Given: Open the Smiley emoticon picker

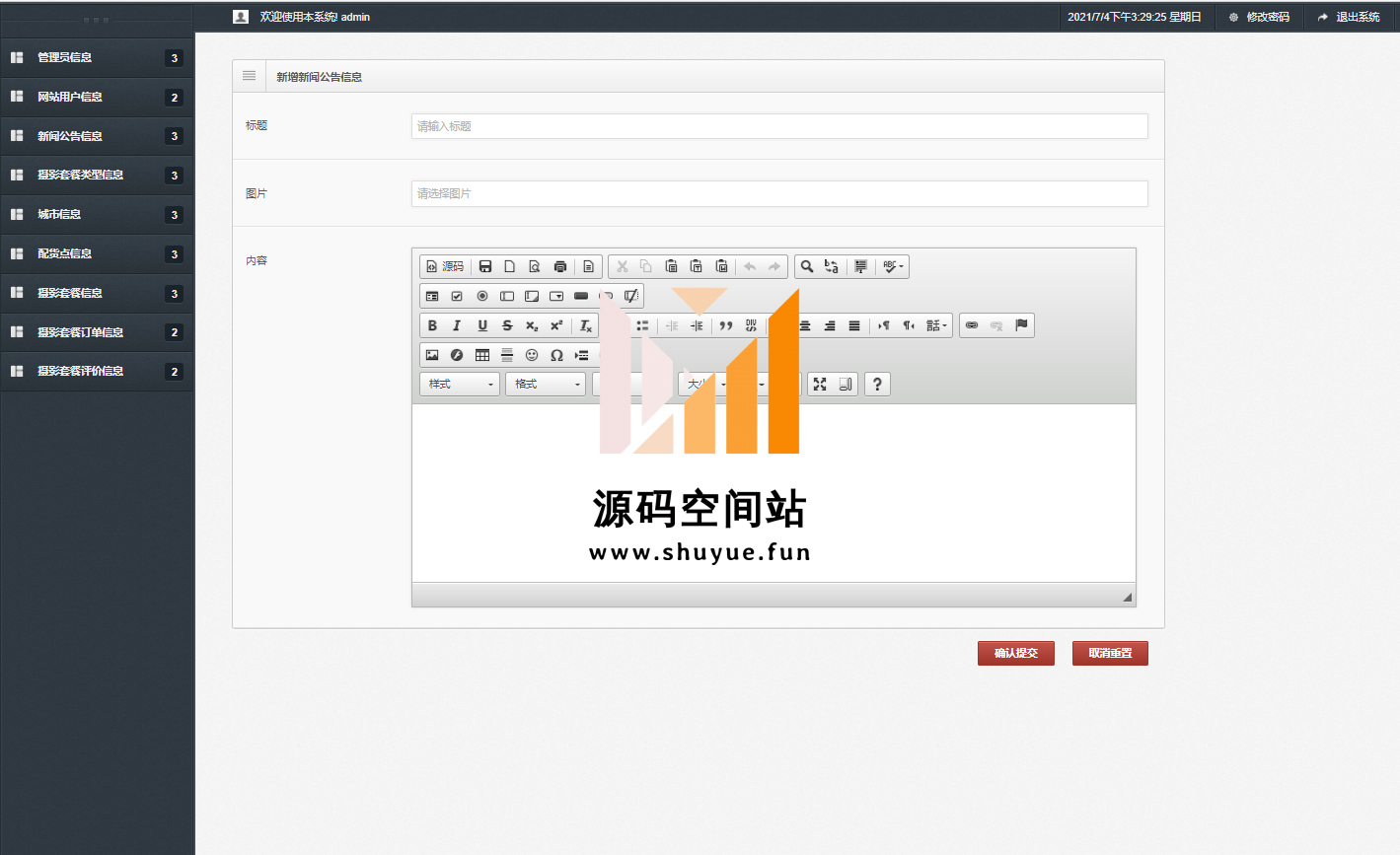Looking at the screenshot, I should (x=532, y=355).
